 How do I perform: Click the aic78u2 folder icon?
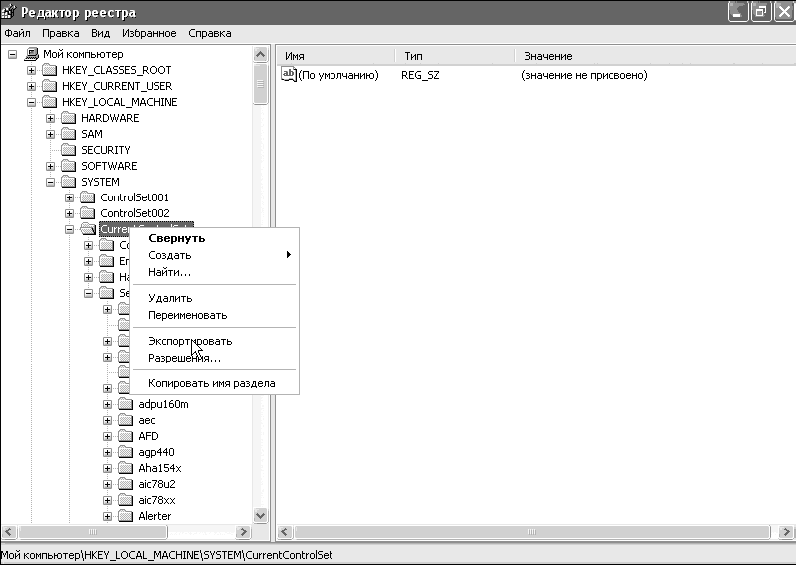125,484
